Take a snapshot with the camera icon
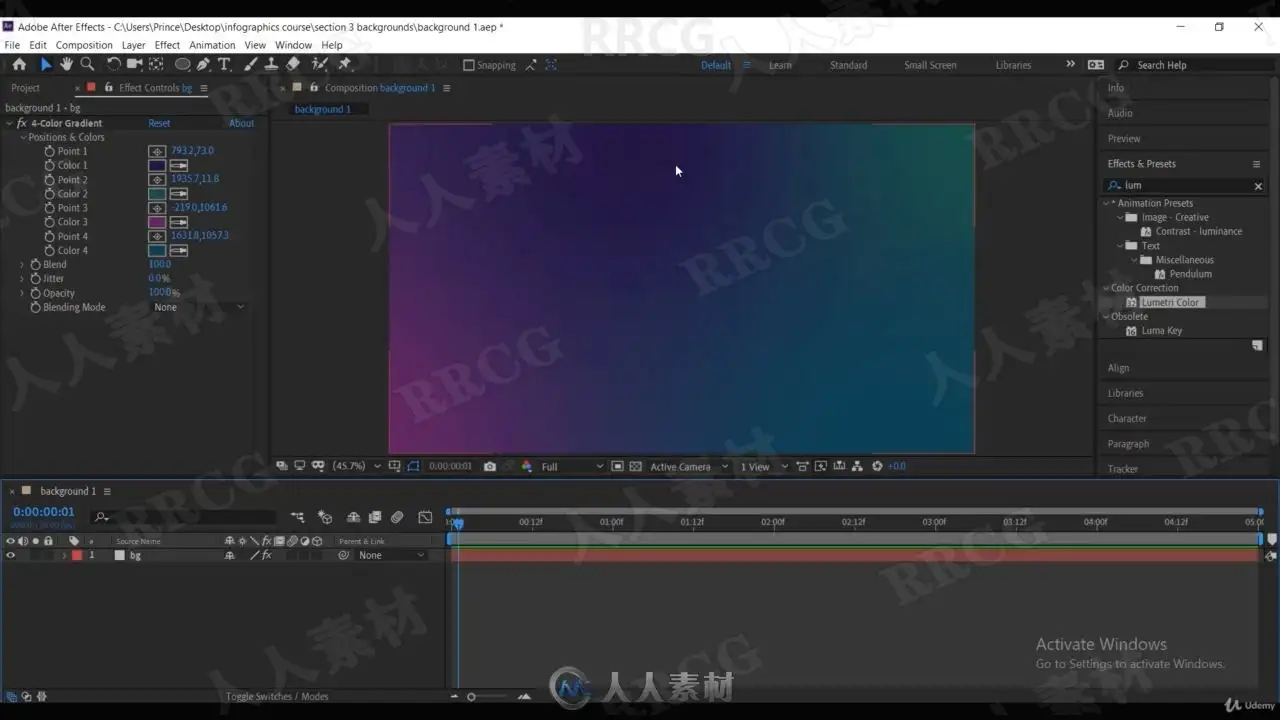 pos(489,466)
